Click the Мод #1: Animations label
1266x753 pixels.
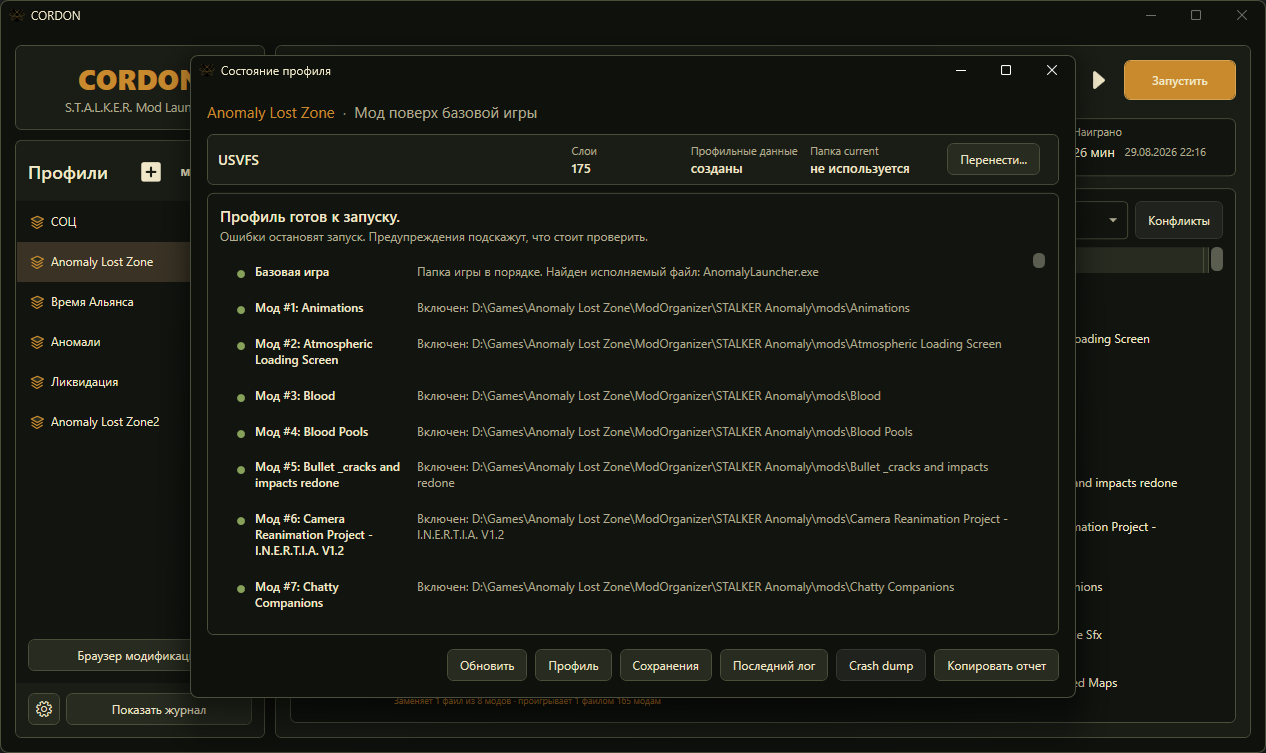(x=309, y=308)
